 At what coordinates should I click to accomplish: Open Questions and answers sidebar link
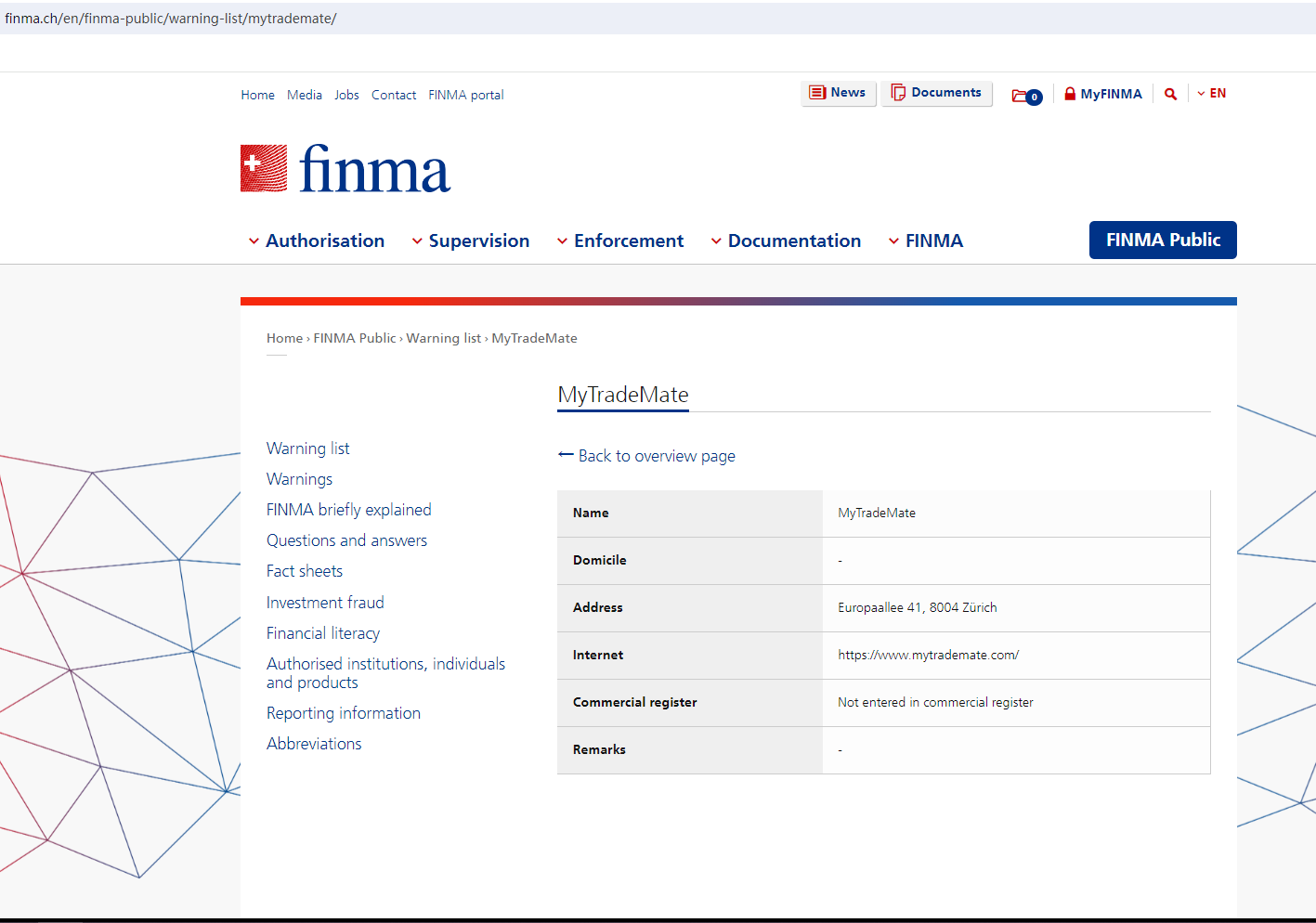(346, 540)
